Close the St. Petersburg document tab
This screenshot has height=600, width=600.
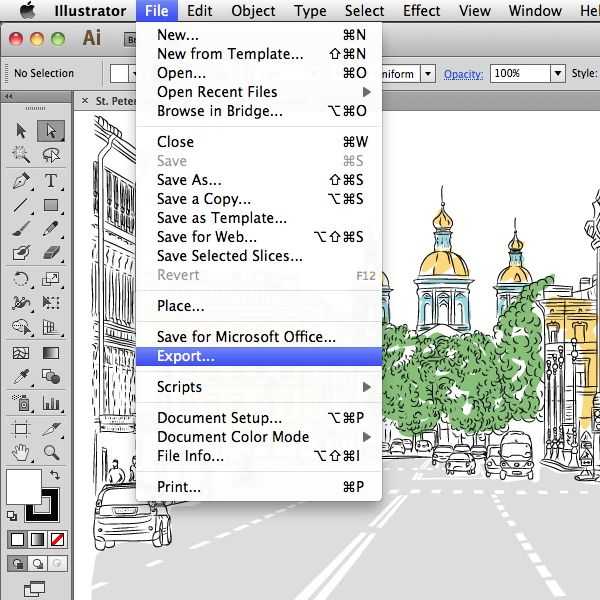click(x=85, y=101)
